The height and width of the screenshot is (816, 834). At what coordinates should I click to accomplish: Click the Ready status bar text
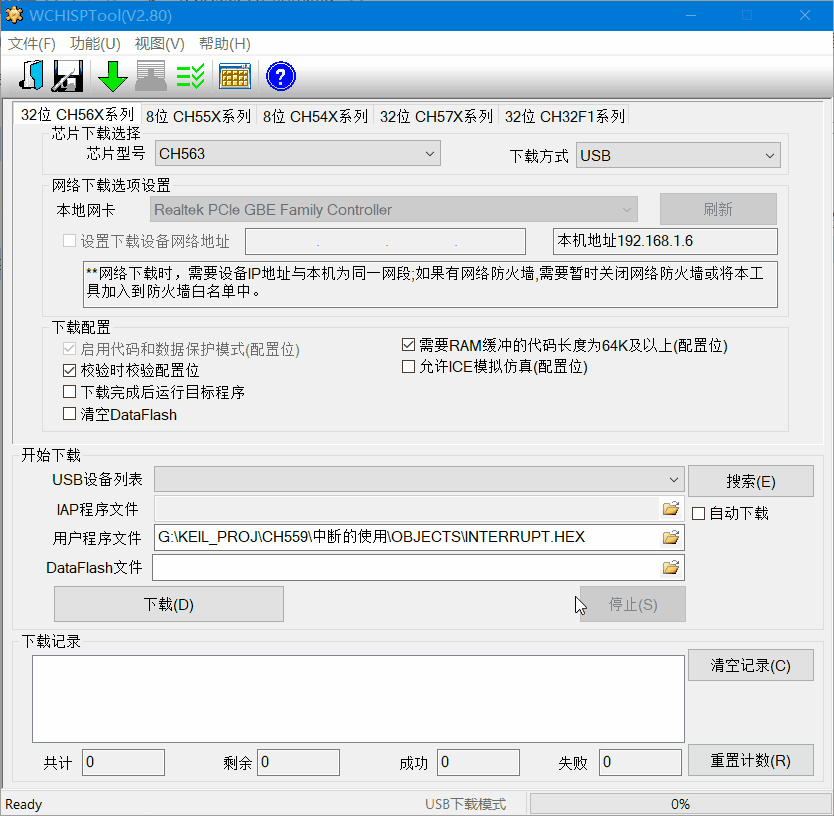coord(23,804)
